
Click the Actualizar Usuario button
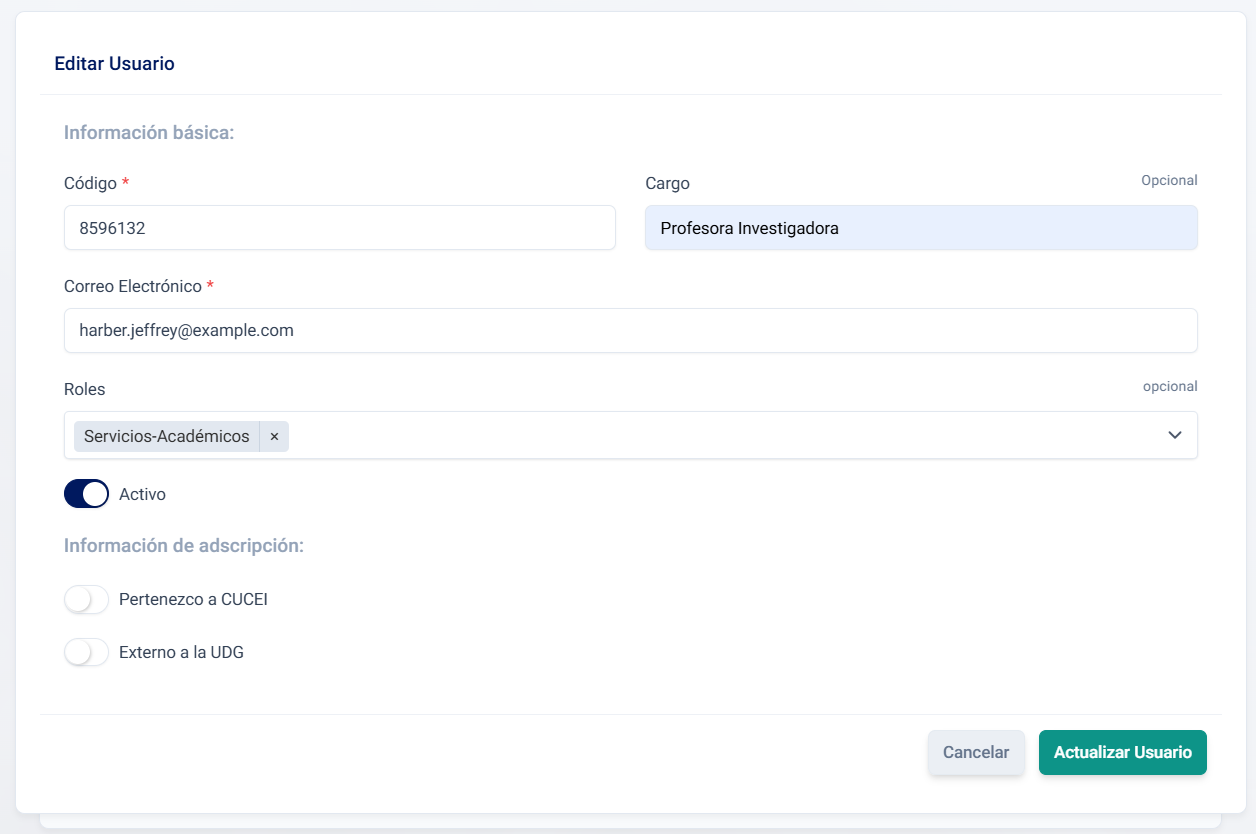(1122, 753)
